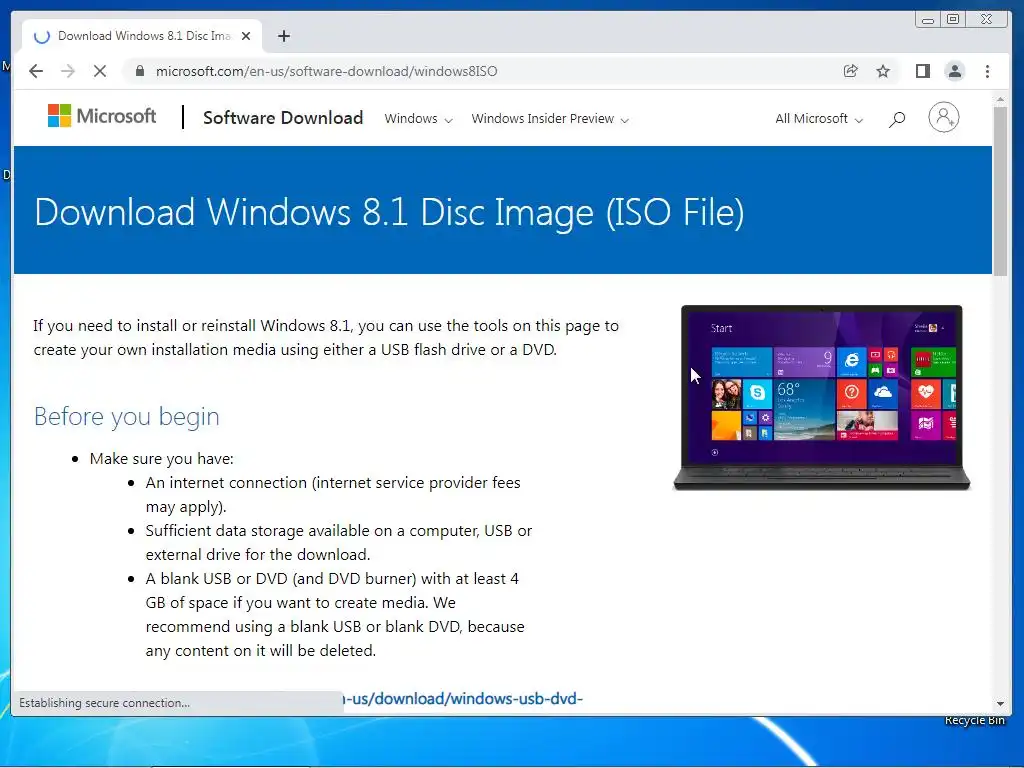Minimize the Chrome window
Screen dimensions: 1024x768
(927, 20)
